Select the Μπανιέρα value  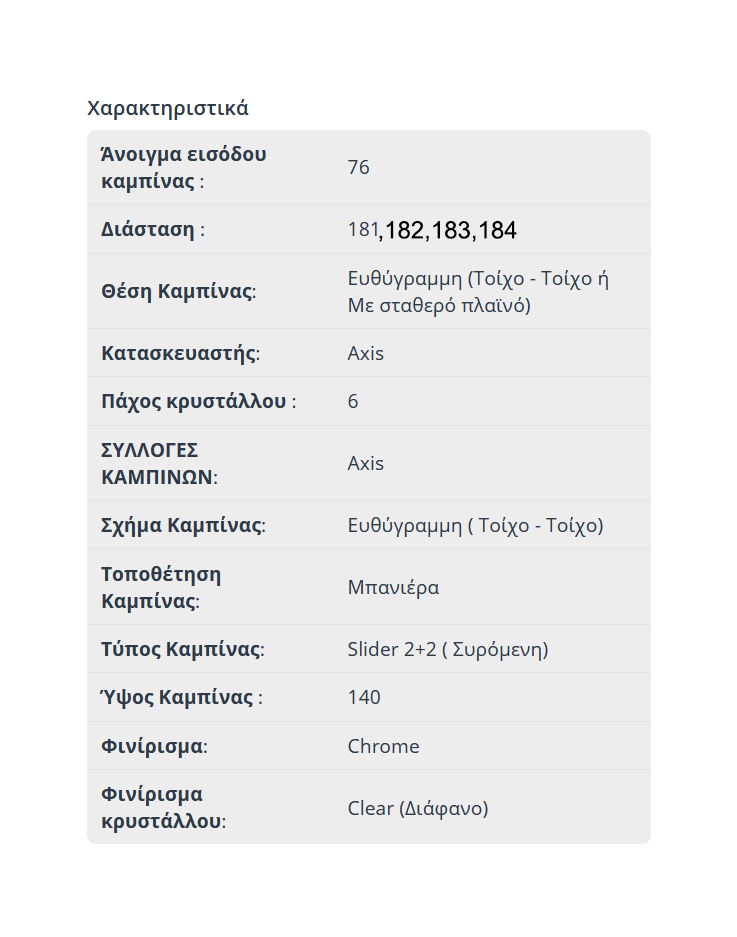click(x=393, y=587)
